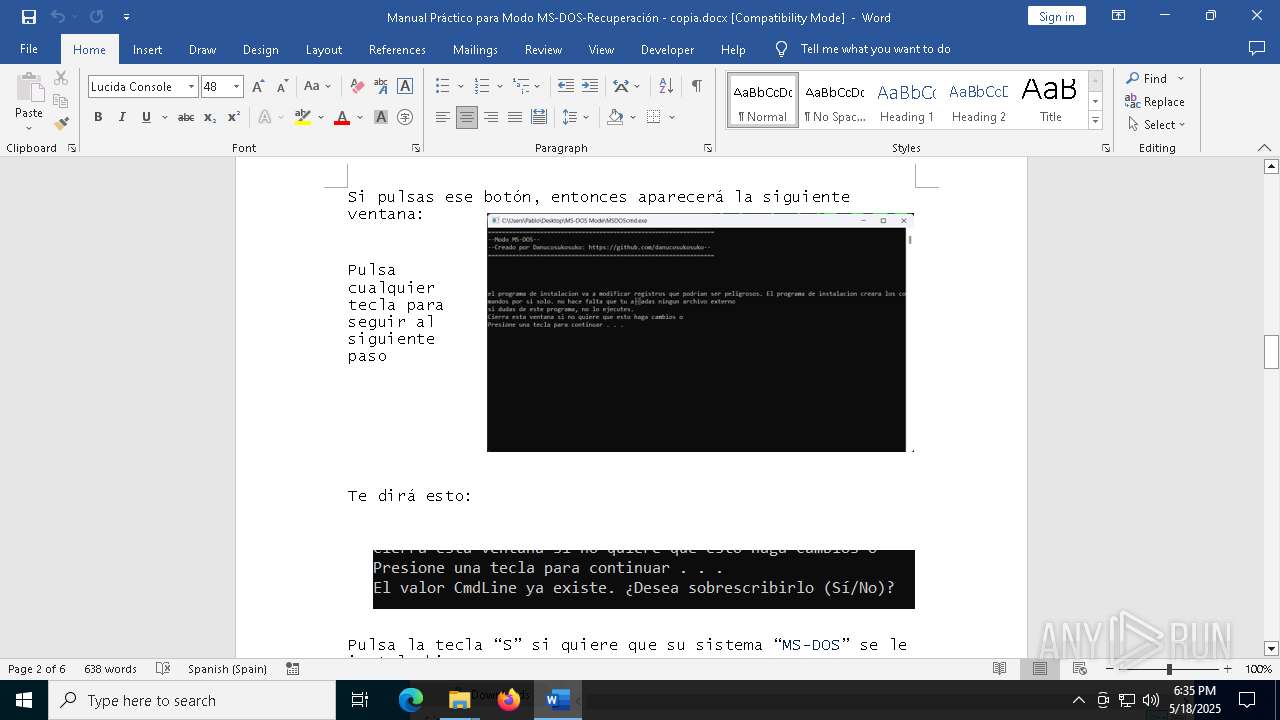Click the red font color swatch
The height and width of the screenshot is (720, 1280).
point(342,117)
